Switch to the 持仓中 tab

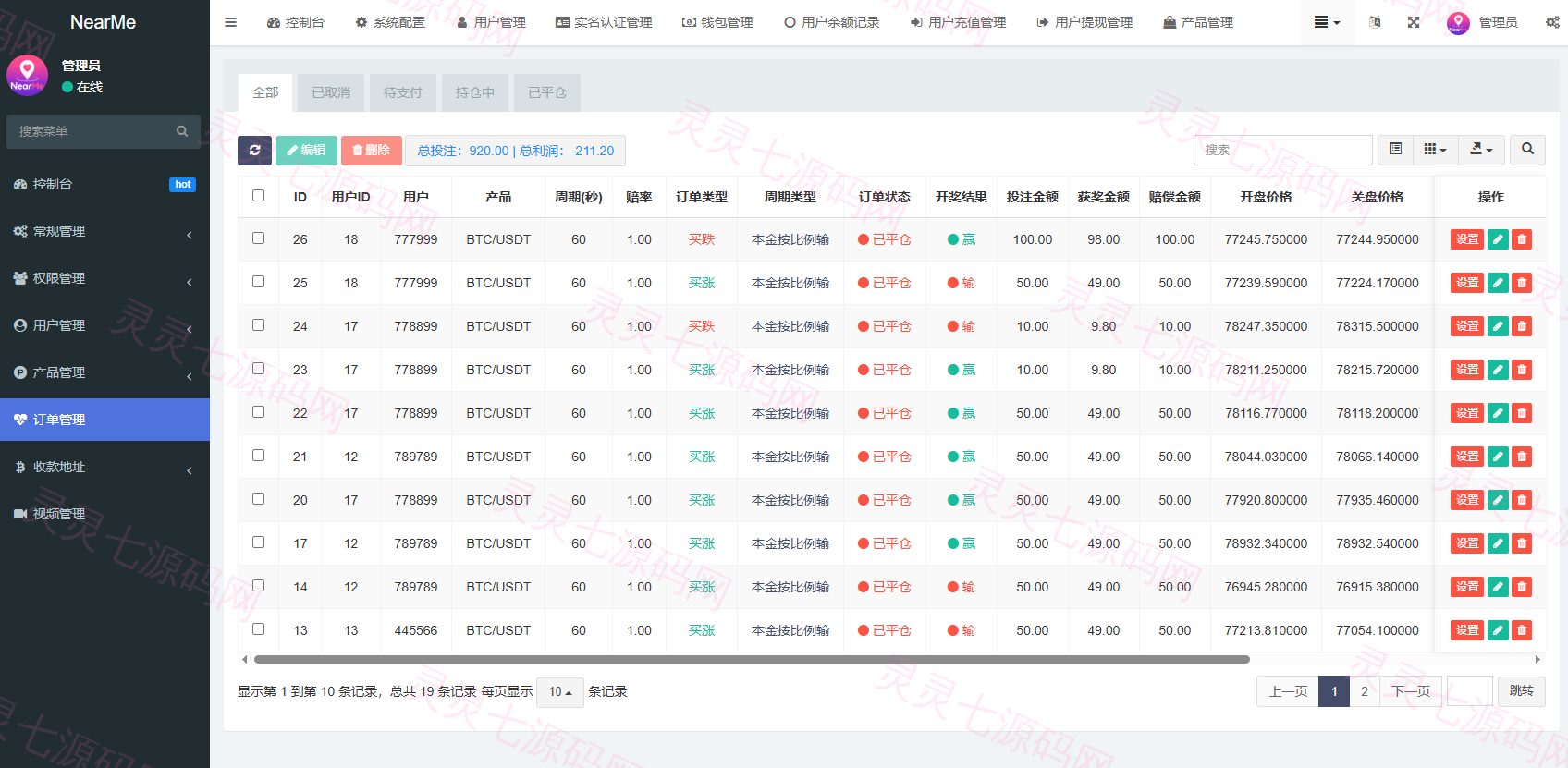coord(475,92)
